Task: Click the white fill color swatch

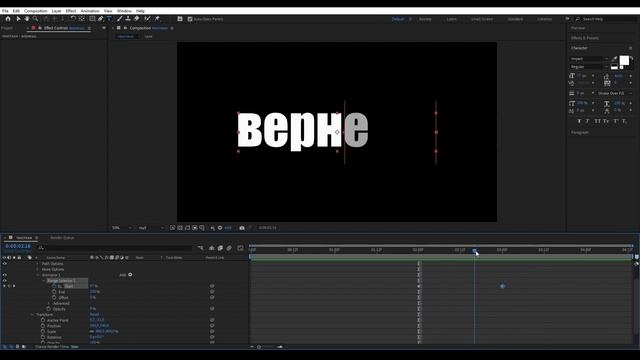Action: point(624,60)
